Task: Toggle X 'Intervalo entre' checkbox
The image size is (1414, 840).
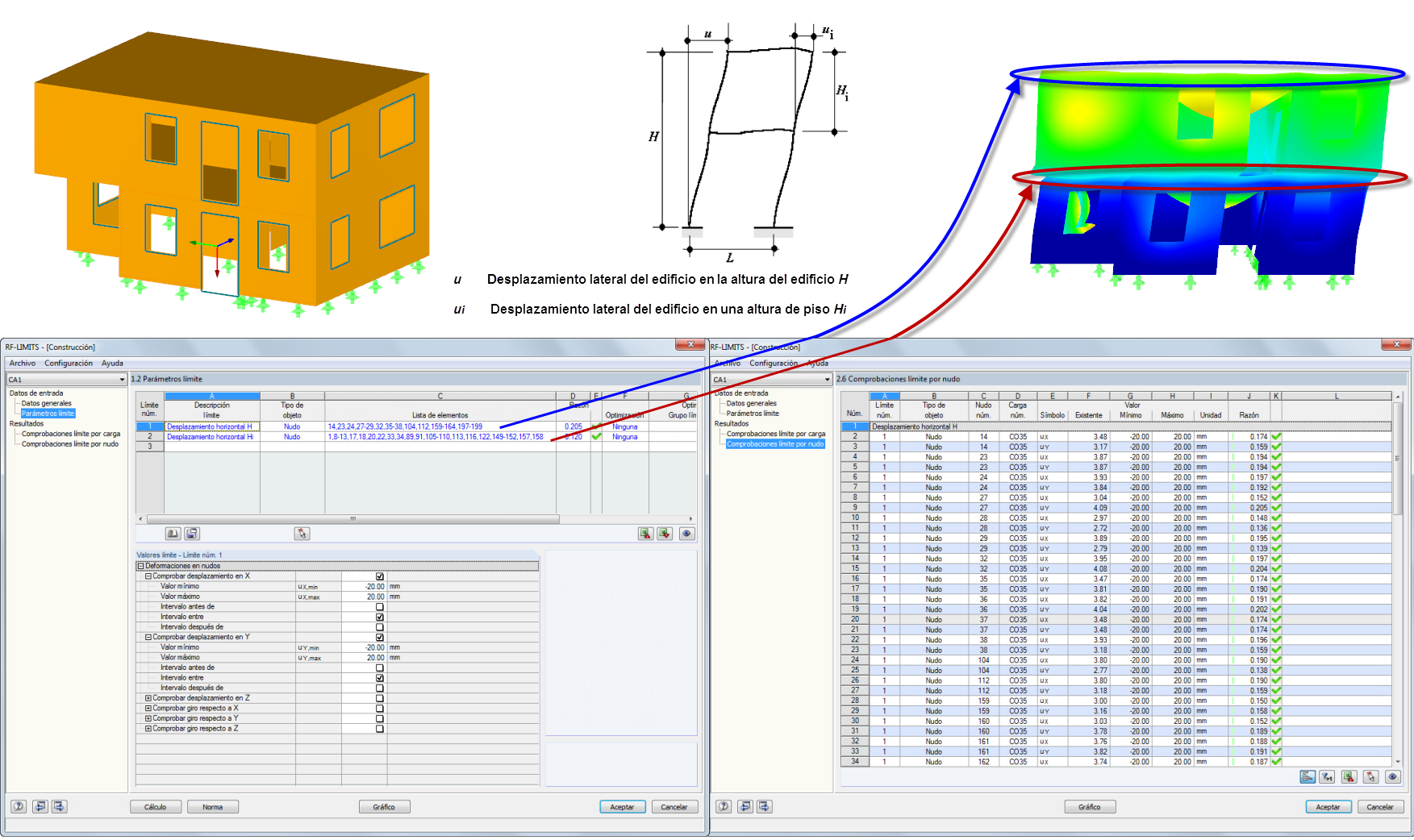Action: pyautogui.click(x=380, y=617)
